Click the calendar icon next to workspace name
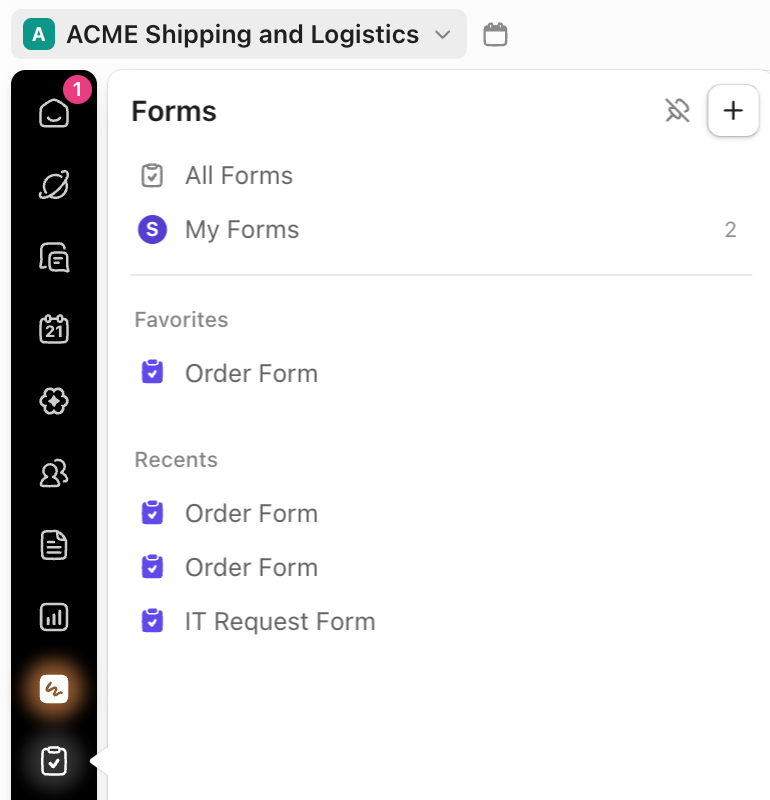 [x=496, y=33]
